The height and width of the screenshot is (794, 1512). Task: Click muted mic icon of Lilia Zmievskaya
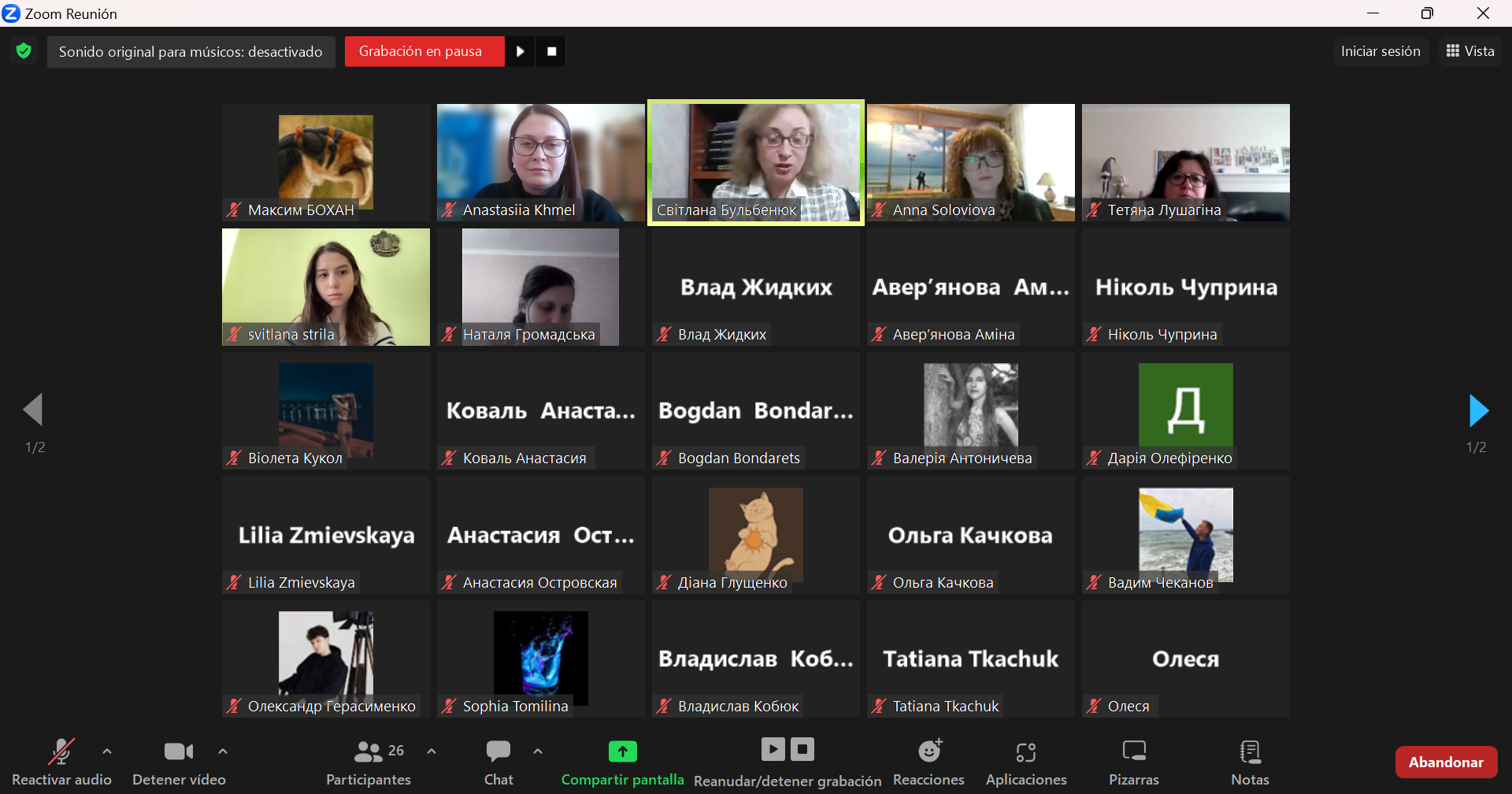[x=235, y=583]
